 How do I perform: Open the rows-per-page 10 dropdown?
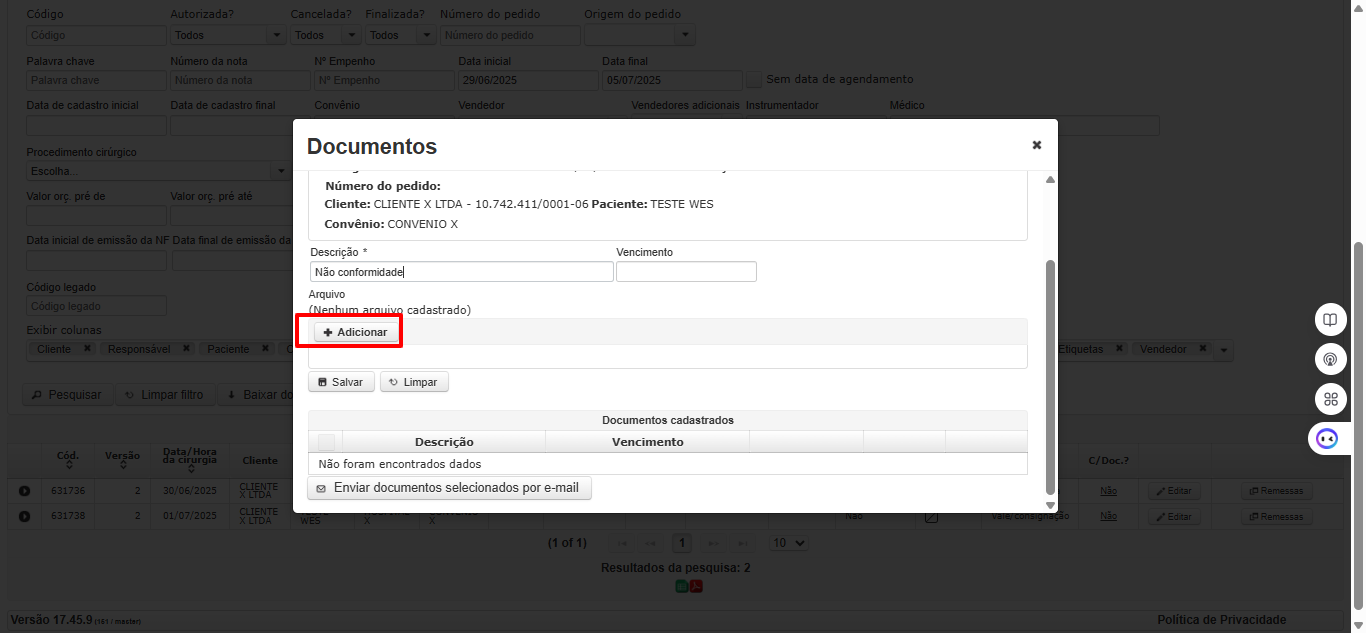click(x=788, y=543)
